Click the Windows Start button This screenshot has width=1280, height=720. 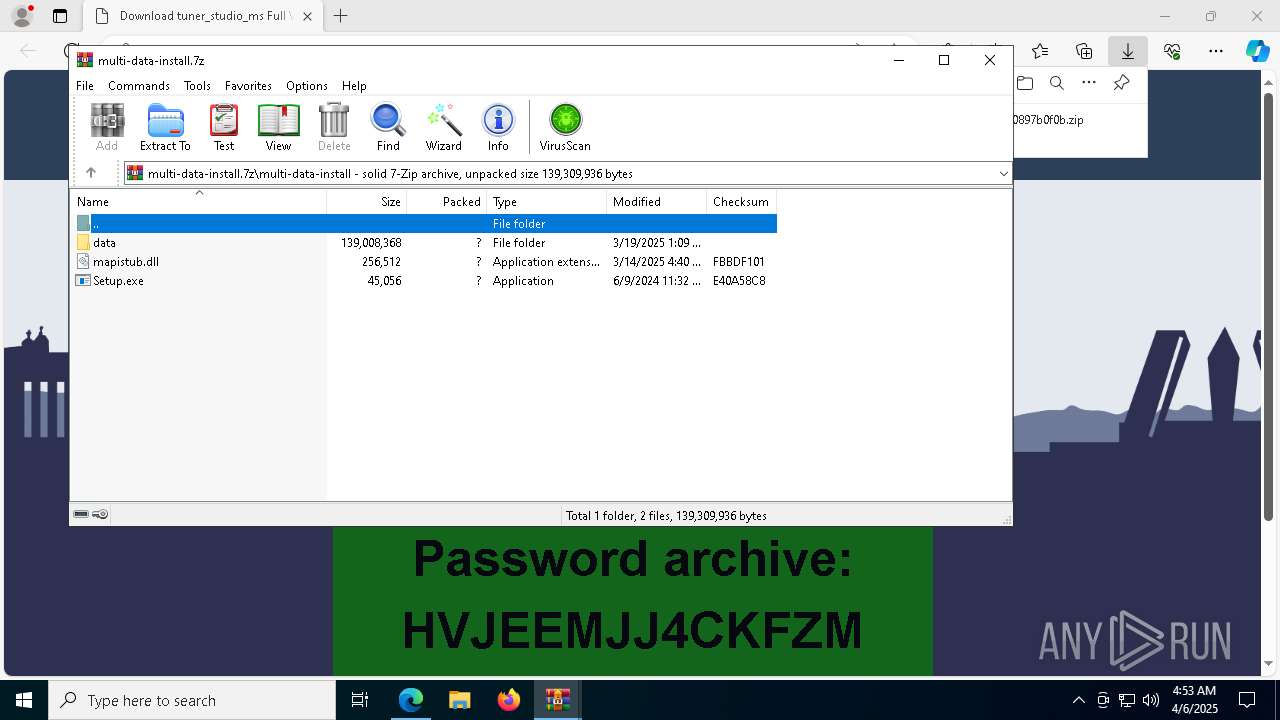coord(24,700)
